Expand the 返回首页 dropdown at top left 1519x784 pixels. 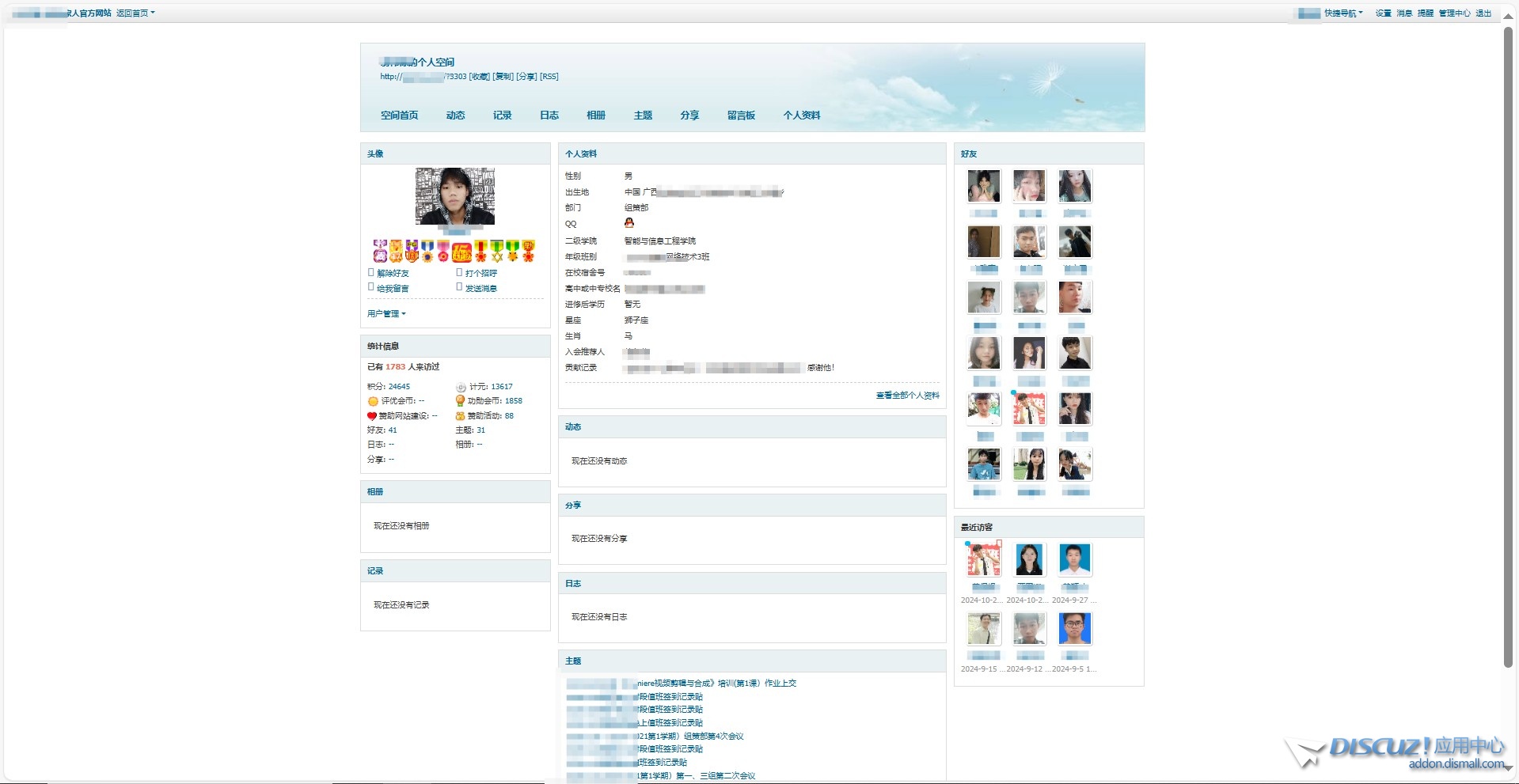135,13
